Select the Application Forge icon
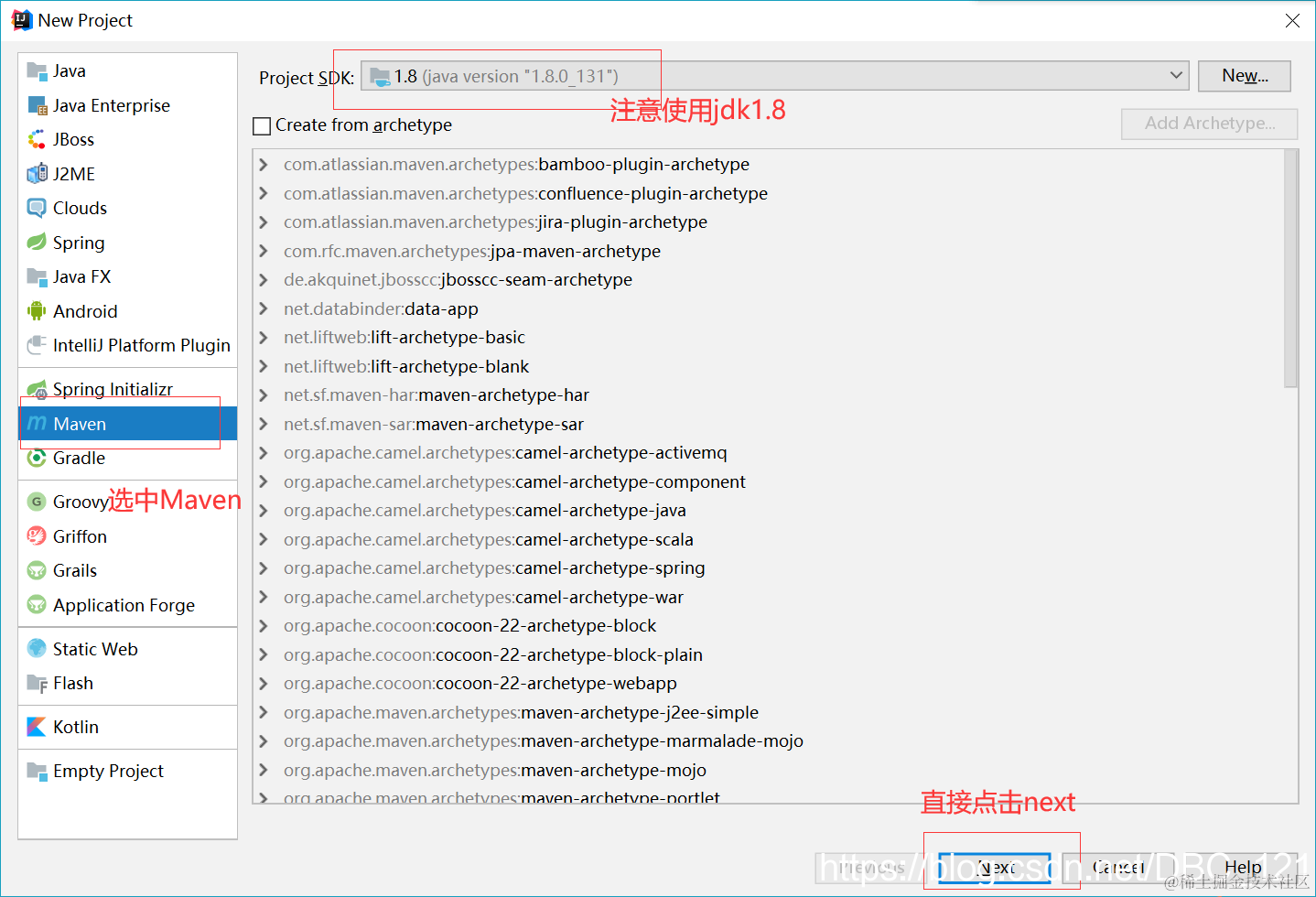This screenshot has height=897, width=1316. pos(37,605)
